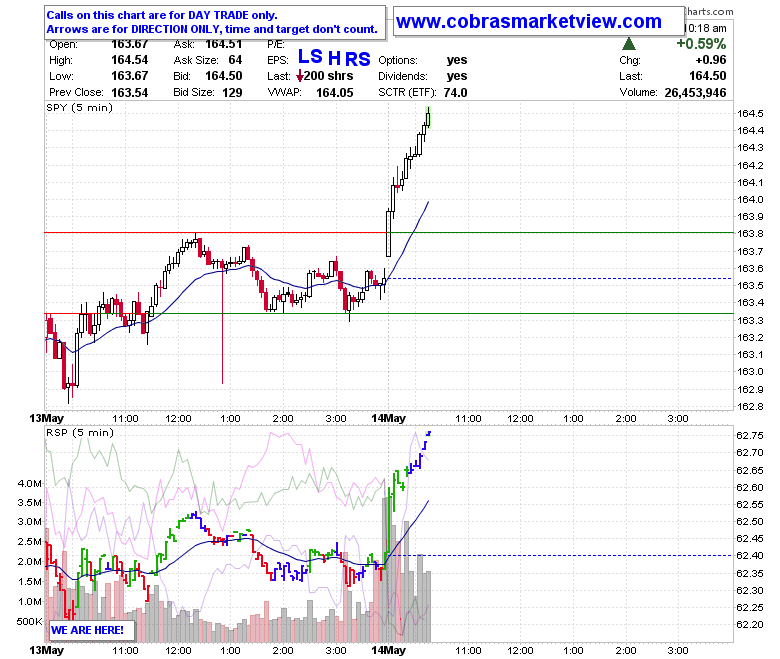Select the High value 164.54
This screenshot has width=780, height=659.
[x=129, y=60]
